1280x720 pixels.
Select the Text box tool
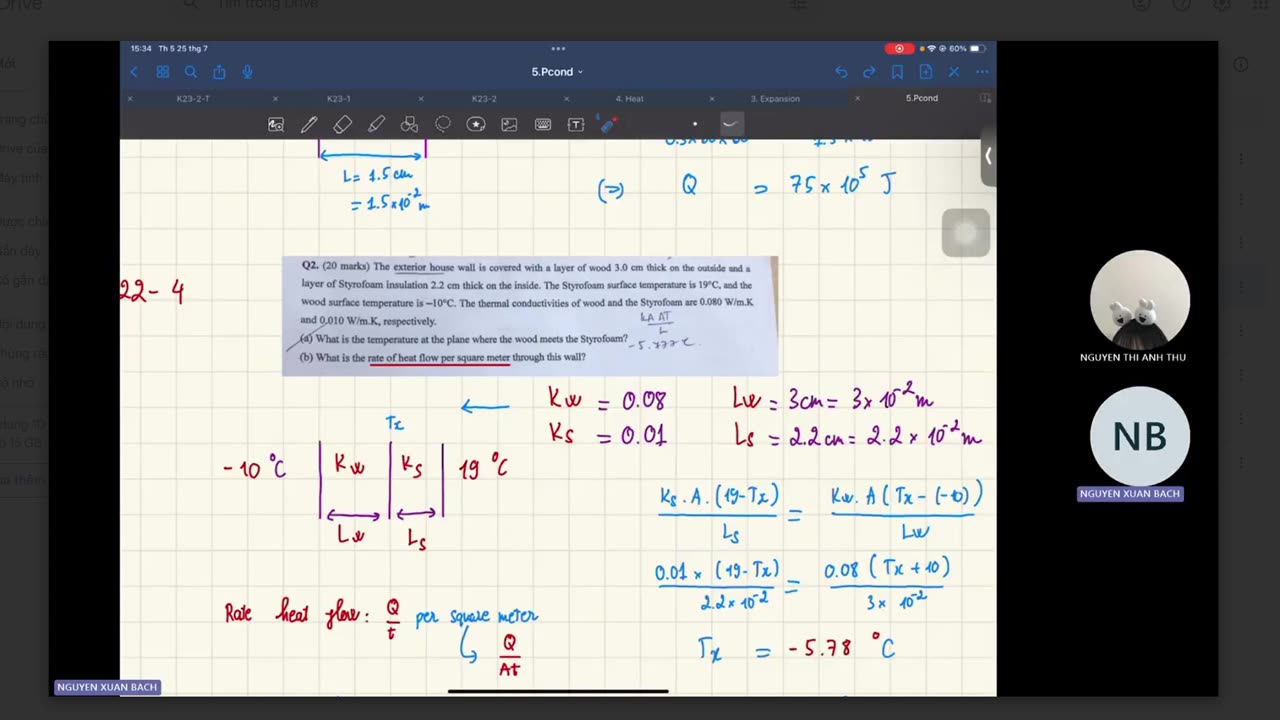pyautogui.click(x=576, y=124)
